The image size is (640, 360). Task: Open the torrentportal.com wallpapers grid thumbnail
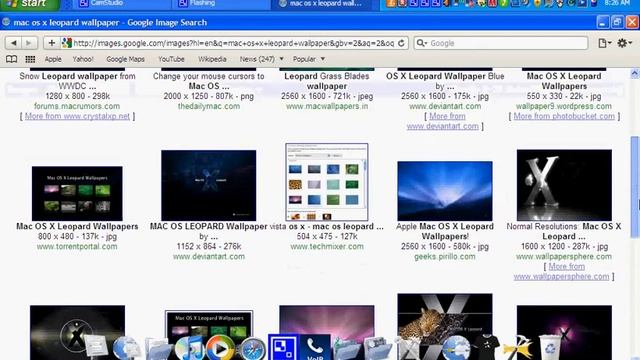pos(77,193)
